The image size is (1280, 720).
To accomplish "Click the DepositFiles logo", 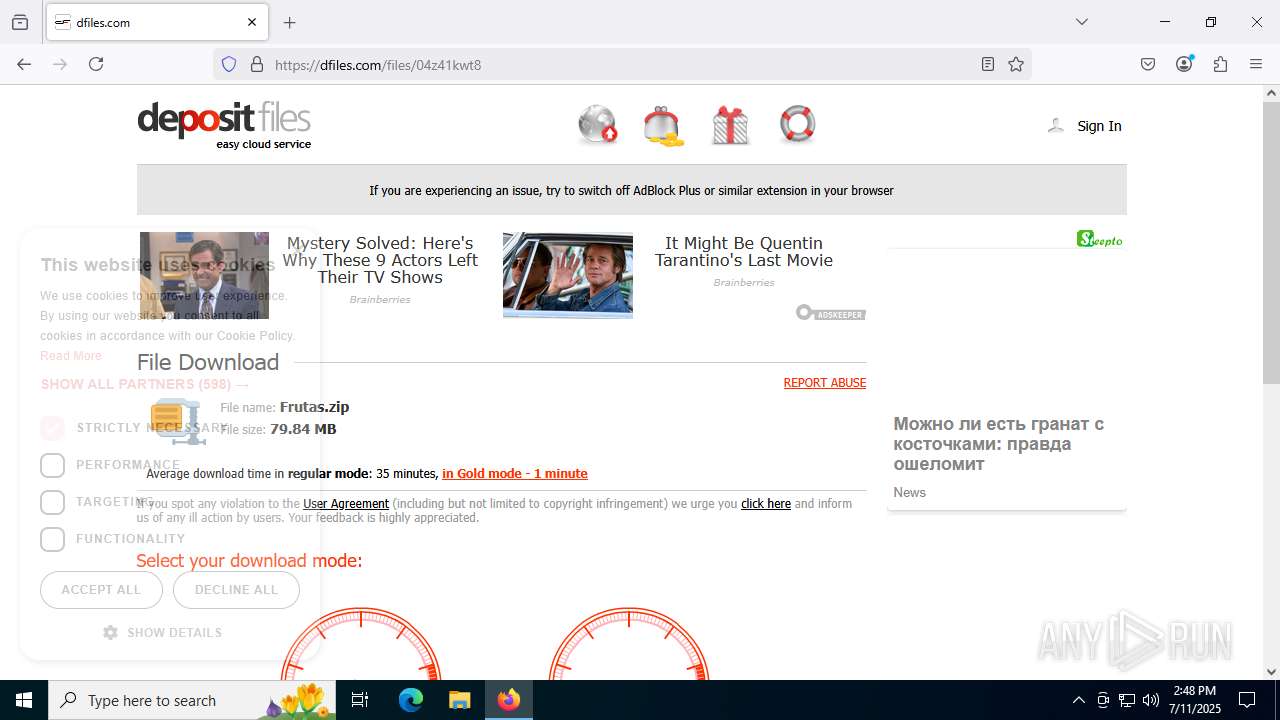I will pyautogui.click(x=224, y=126).
